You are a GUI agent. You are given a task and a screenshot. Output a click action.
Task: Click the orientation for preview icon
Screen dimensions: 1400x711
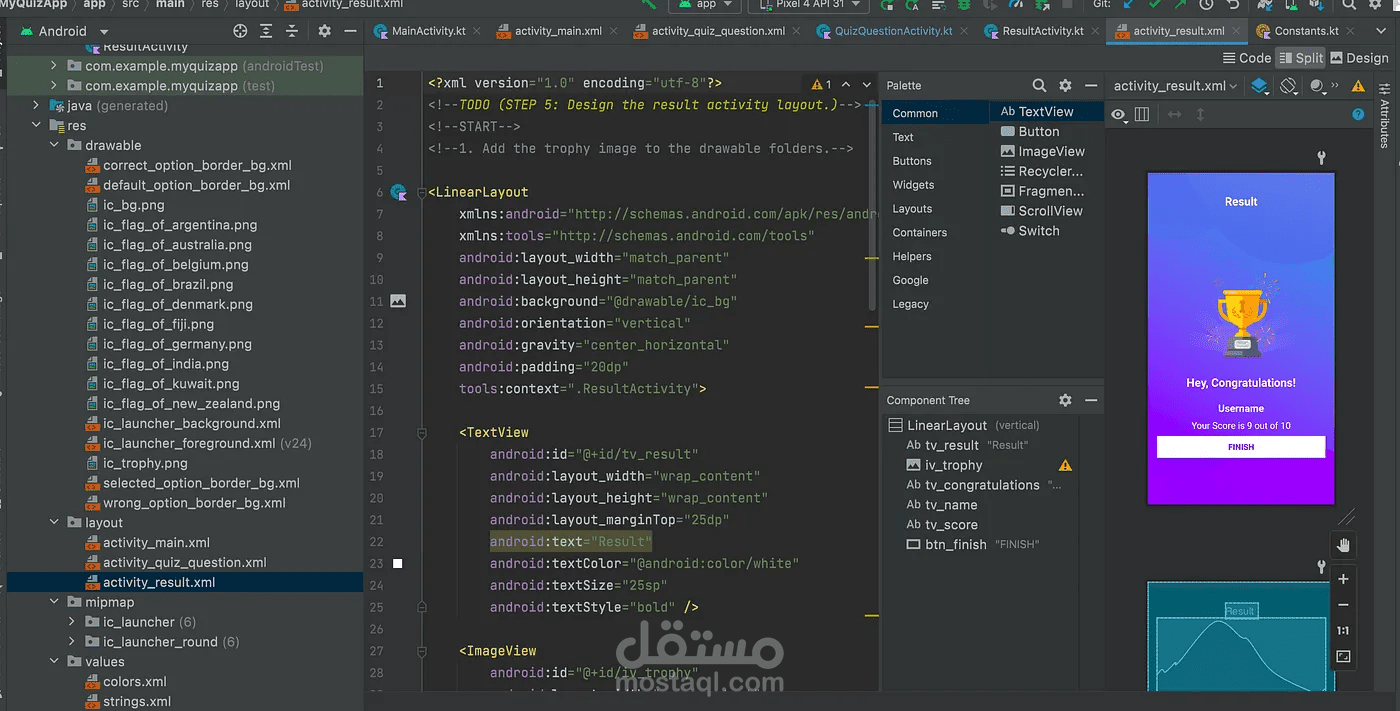[1290, 86]
